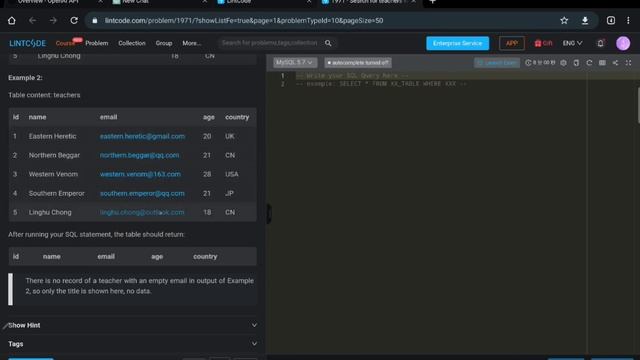The width and height of the screenshot is (640, 360).
Task: Enter fullscreen editor mode
Action: pyautogui.click(x=629, y=63)
